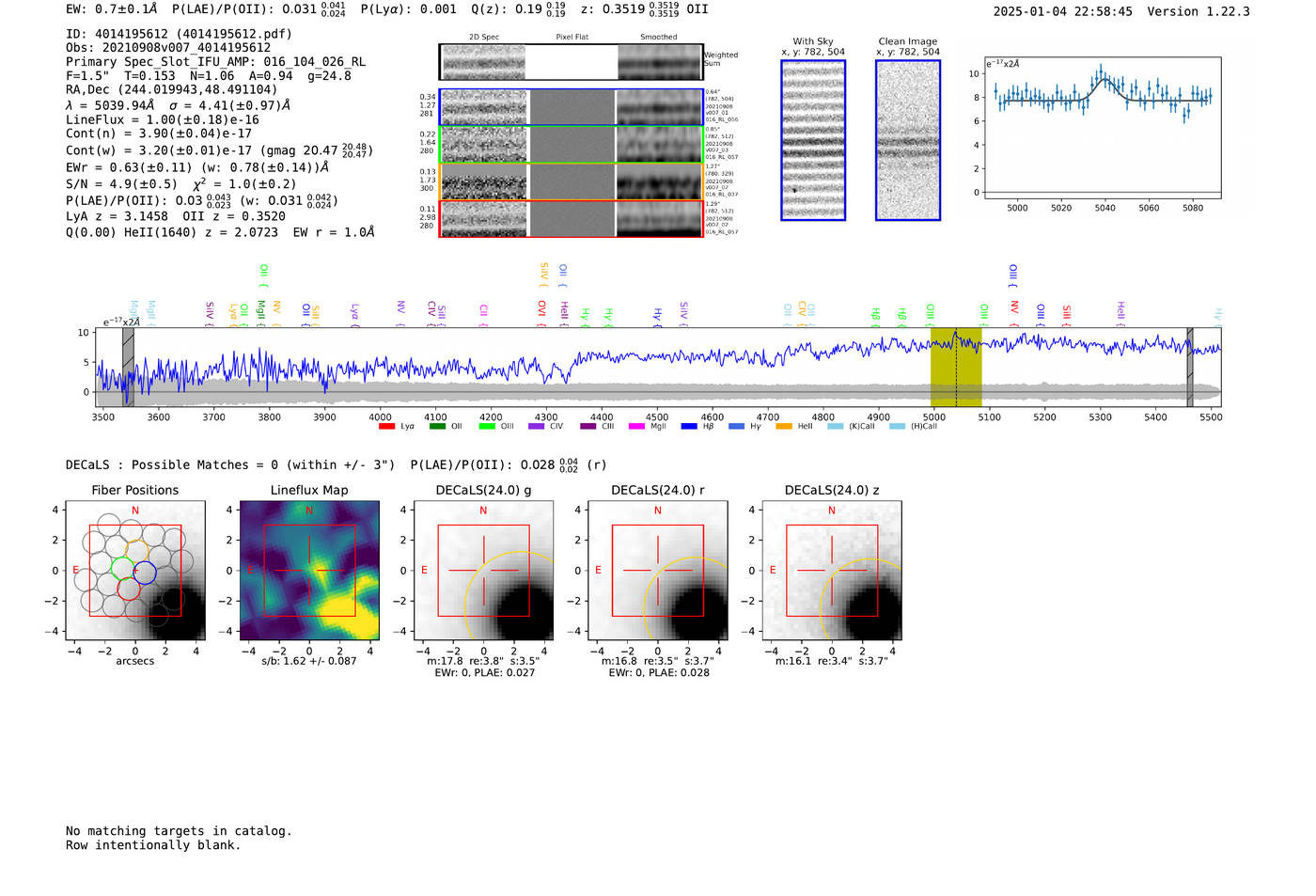Select the 'Cont(w) = 3.20(±0.01)e-17' line

click(x=219, y=150)
